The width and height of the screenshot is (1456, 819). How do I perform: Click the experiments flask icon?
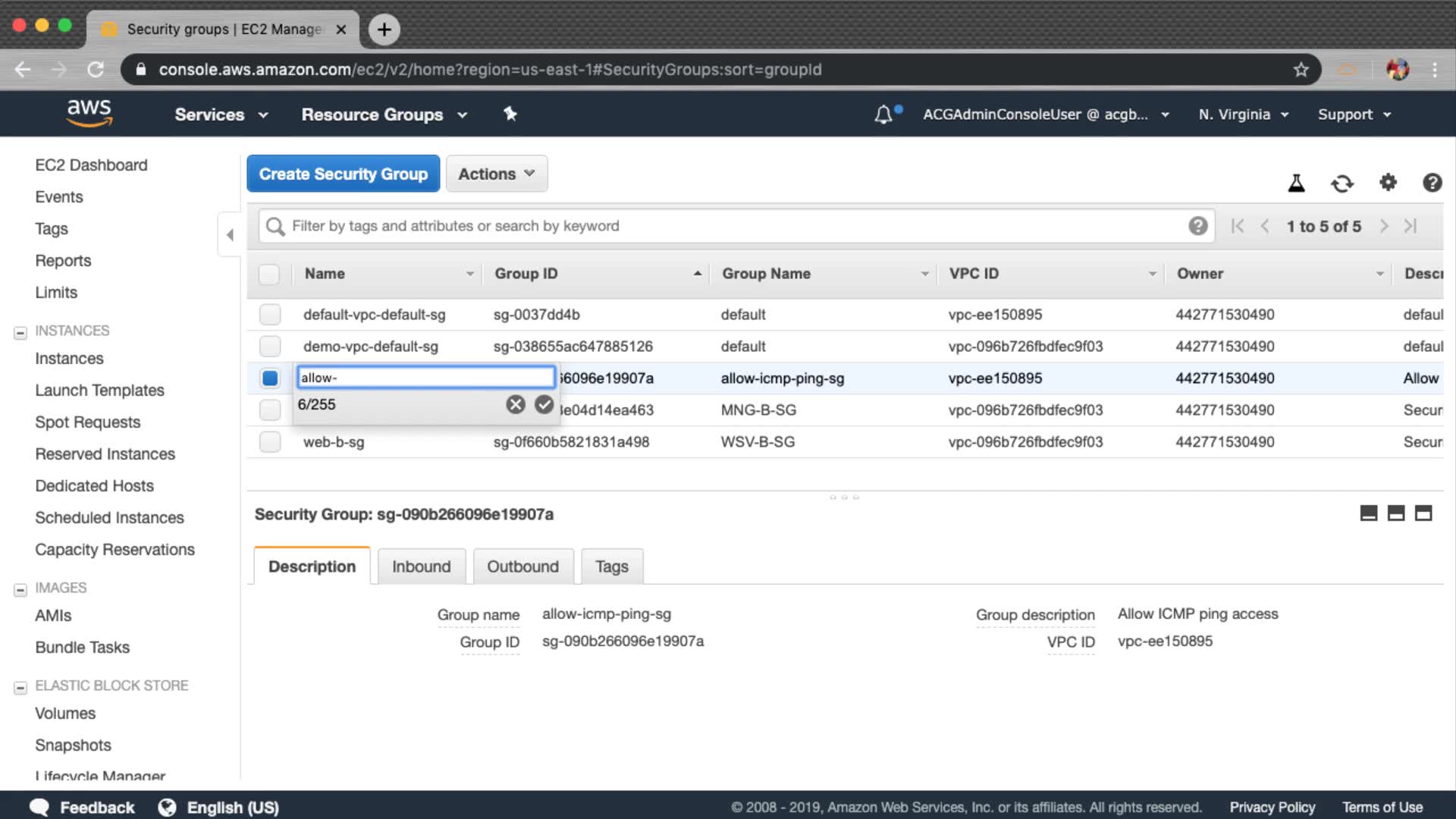pos(1296,183)
